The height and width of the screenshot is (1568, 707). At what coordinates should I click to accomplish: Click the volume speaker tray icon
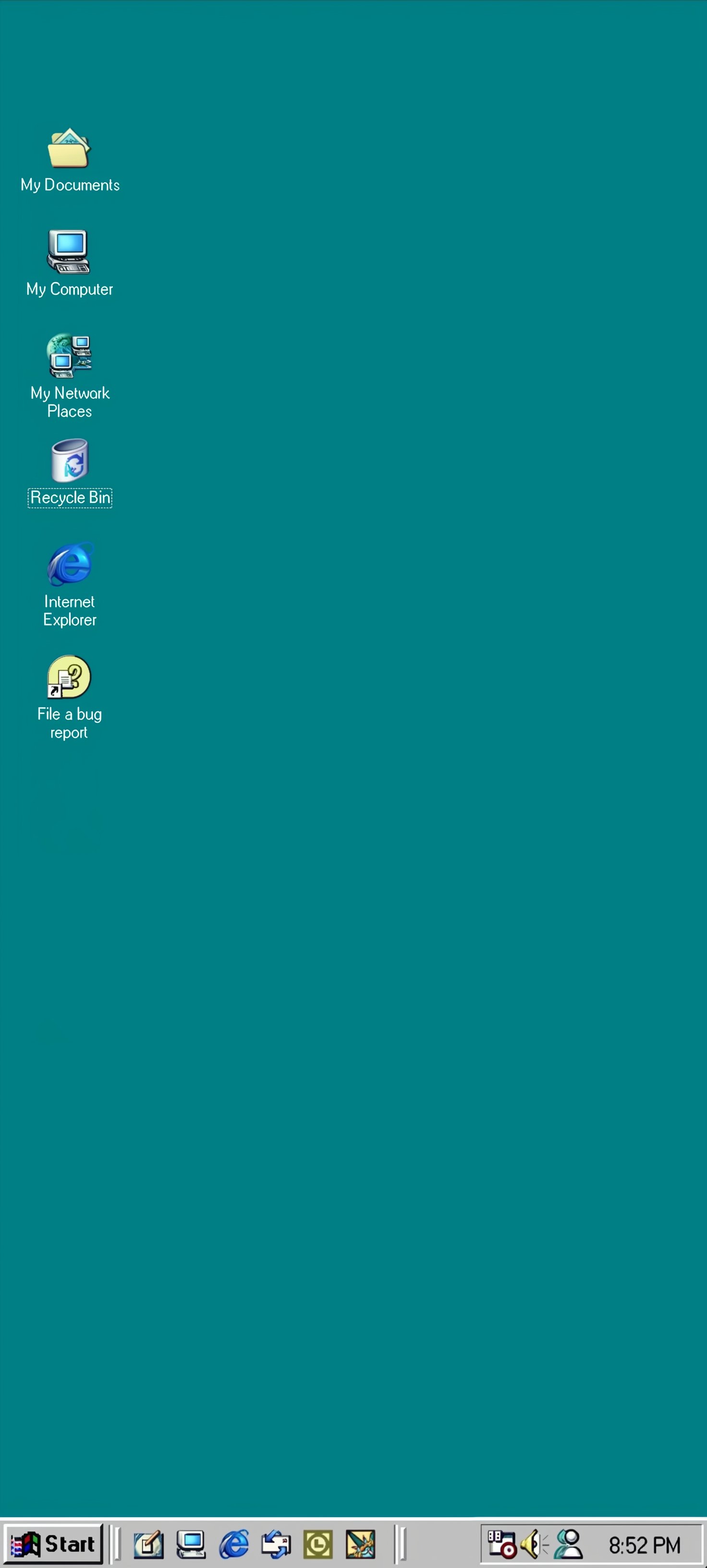coord(534,1544)
